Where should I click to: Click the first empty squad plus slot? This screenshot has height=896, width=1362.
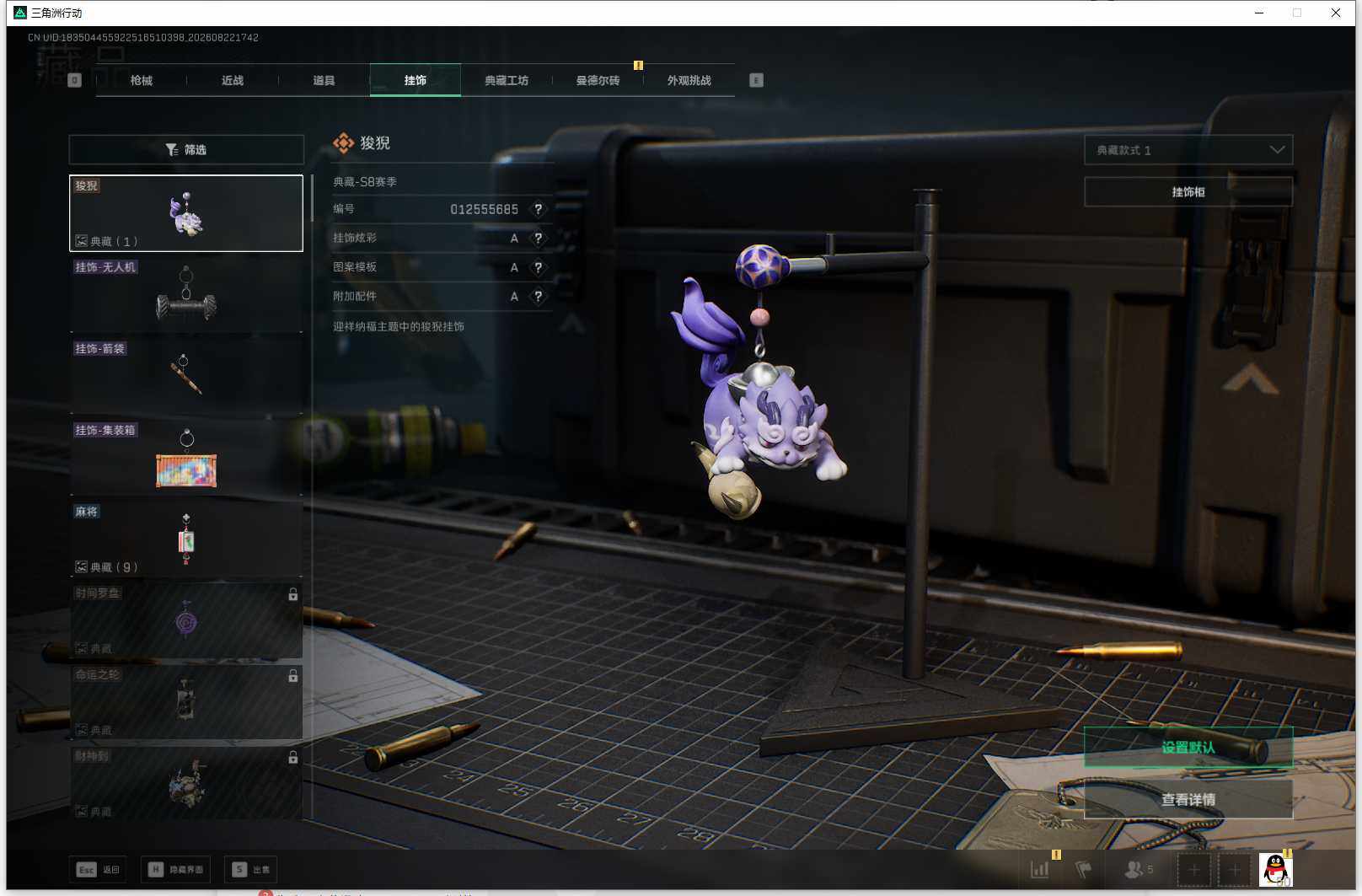point(1194,869)
